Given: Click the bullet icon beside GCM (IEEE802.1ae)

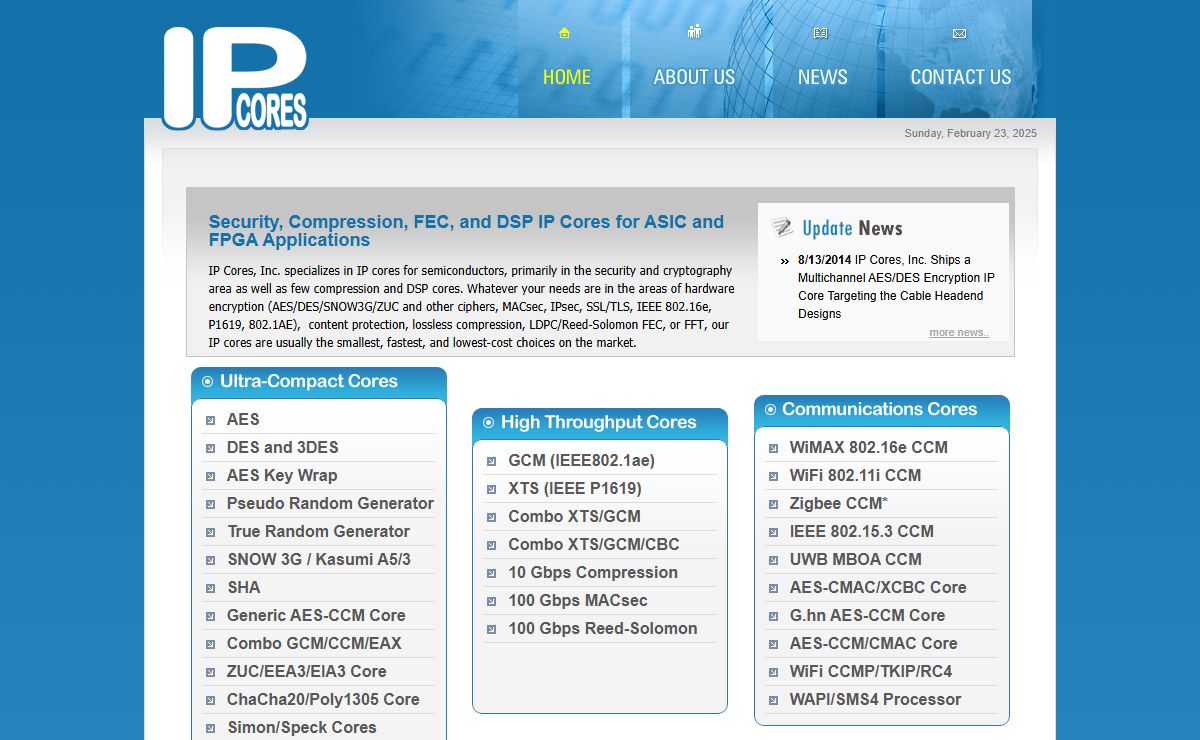Looking at the screenshot, I should pyautogui.click(x=491, y=462).
